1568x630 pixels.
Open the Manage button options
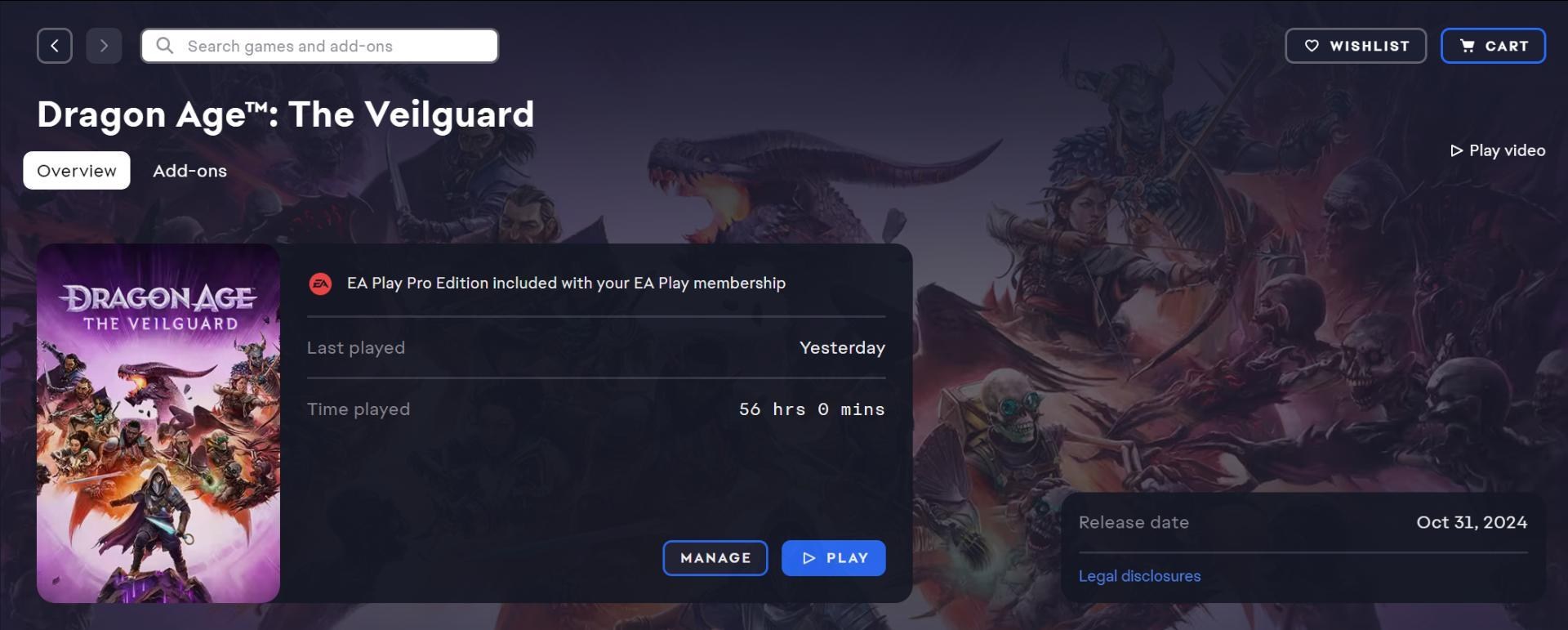pos(715,558)
